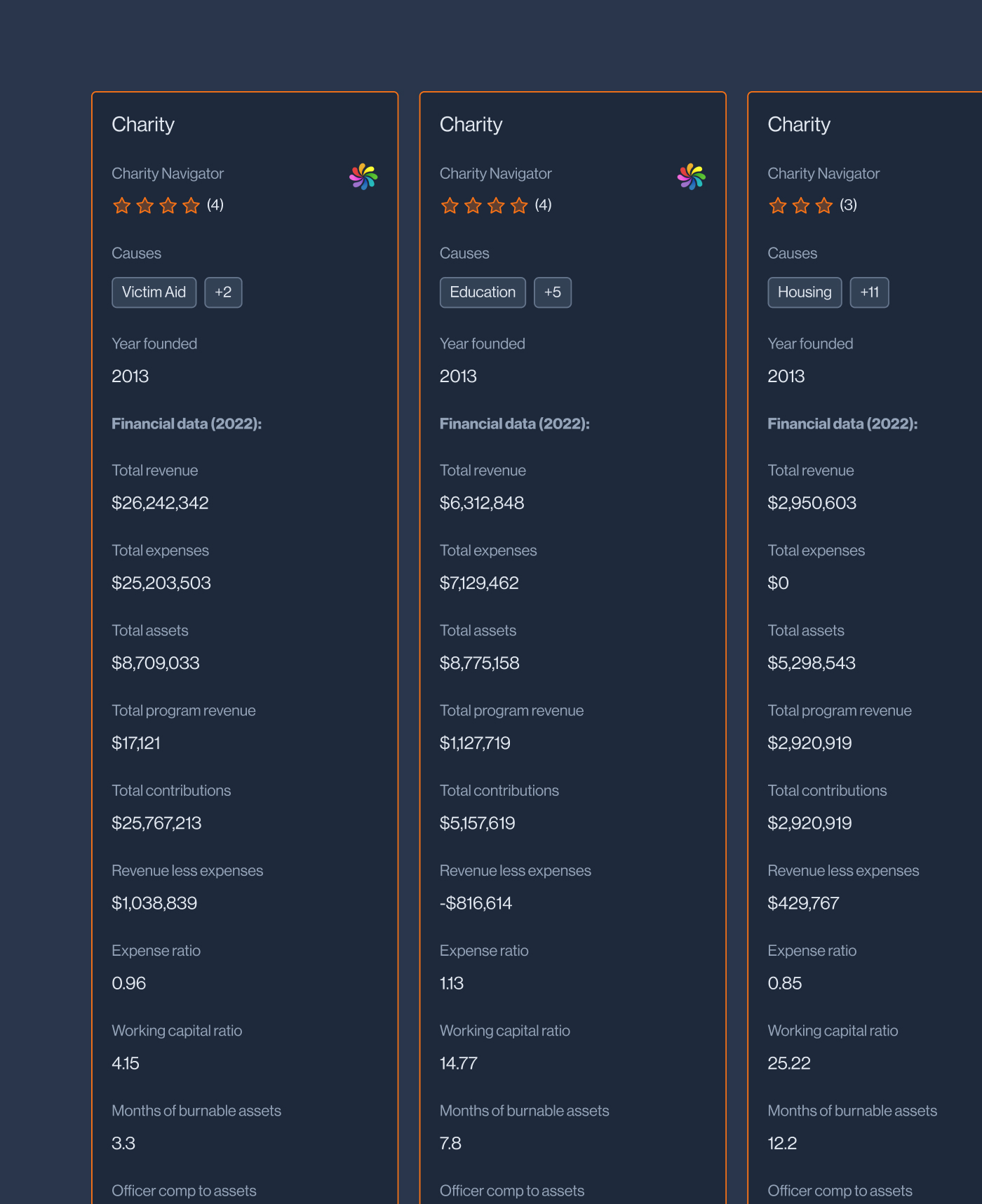Click the $17,121 total program revenue value

point(136,743)
